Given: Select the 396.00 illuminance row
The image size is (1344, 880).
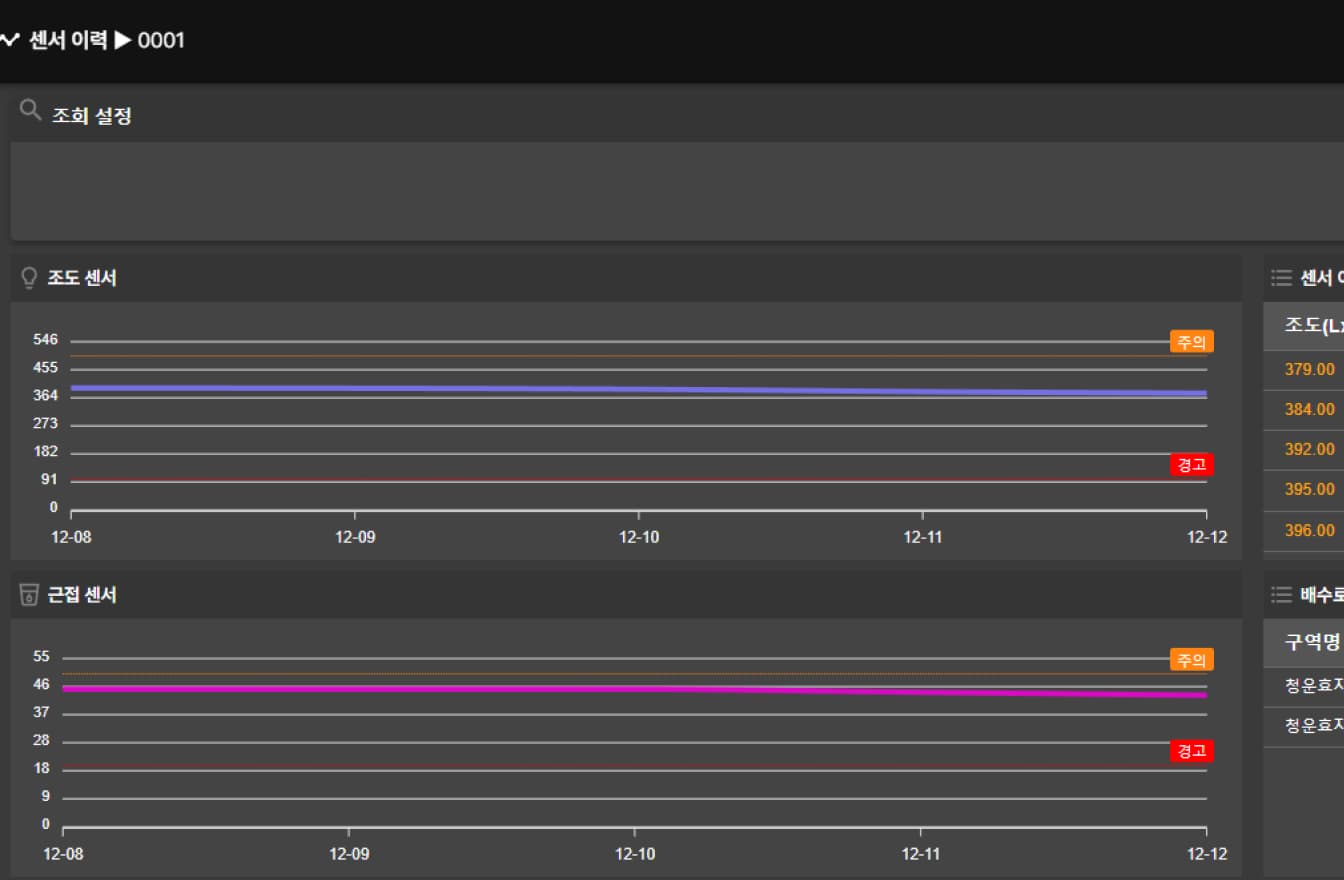Looking at the screenshot, I should click(1309, 530).
